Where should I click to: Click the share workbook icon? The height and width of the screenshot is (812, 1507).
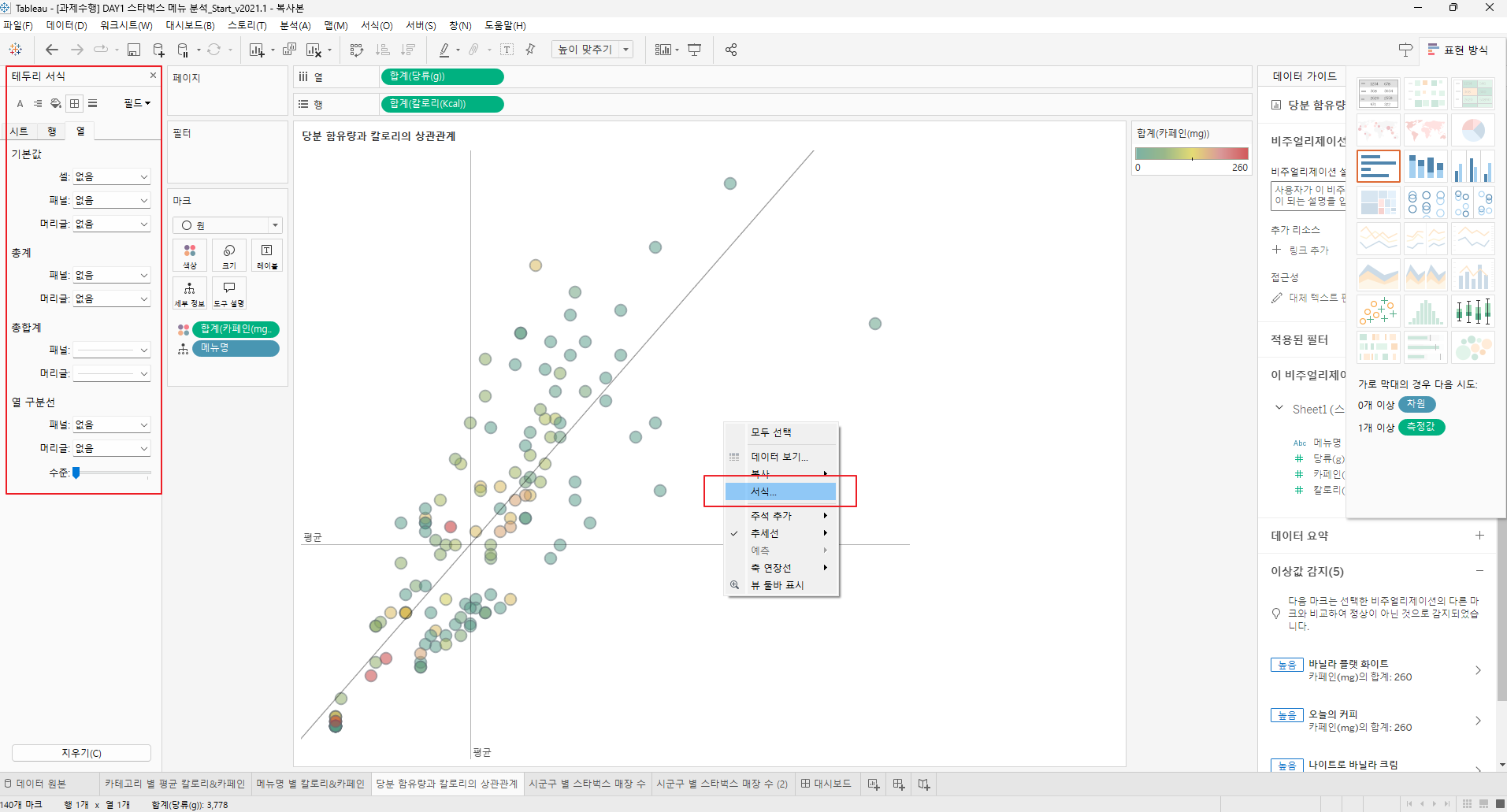point(731,50)
